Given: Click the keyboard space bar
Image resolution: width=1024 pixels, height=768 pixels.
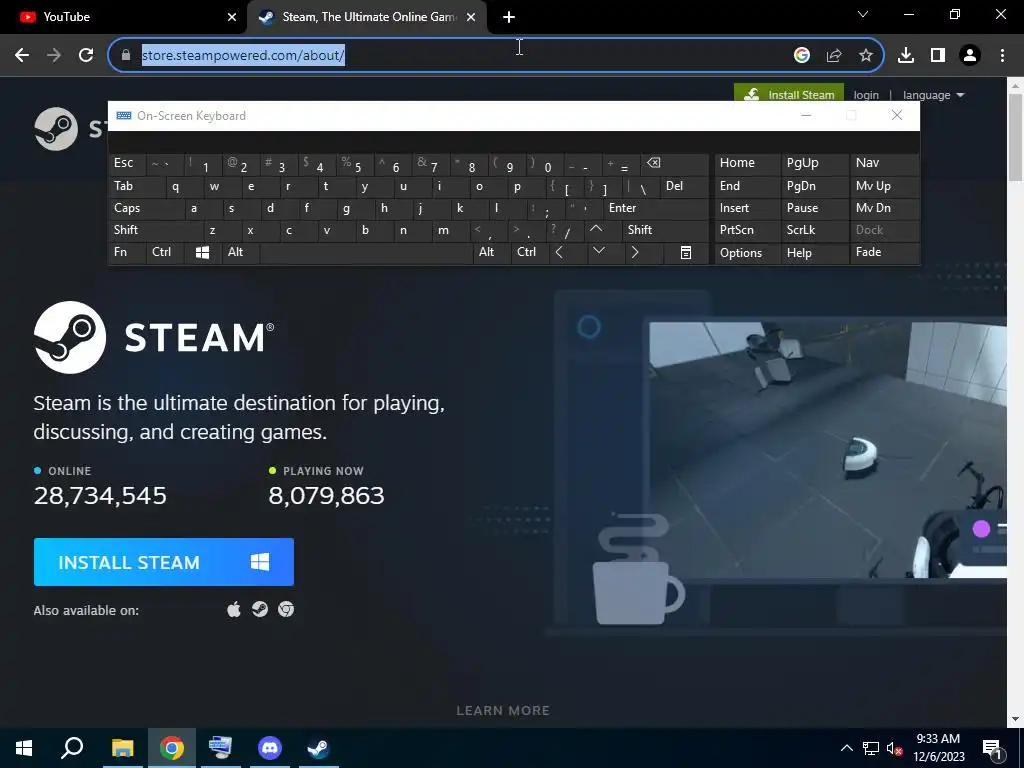Looking at the screenshot, I should (x=366, y=253).
